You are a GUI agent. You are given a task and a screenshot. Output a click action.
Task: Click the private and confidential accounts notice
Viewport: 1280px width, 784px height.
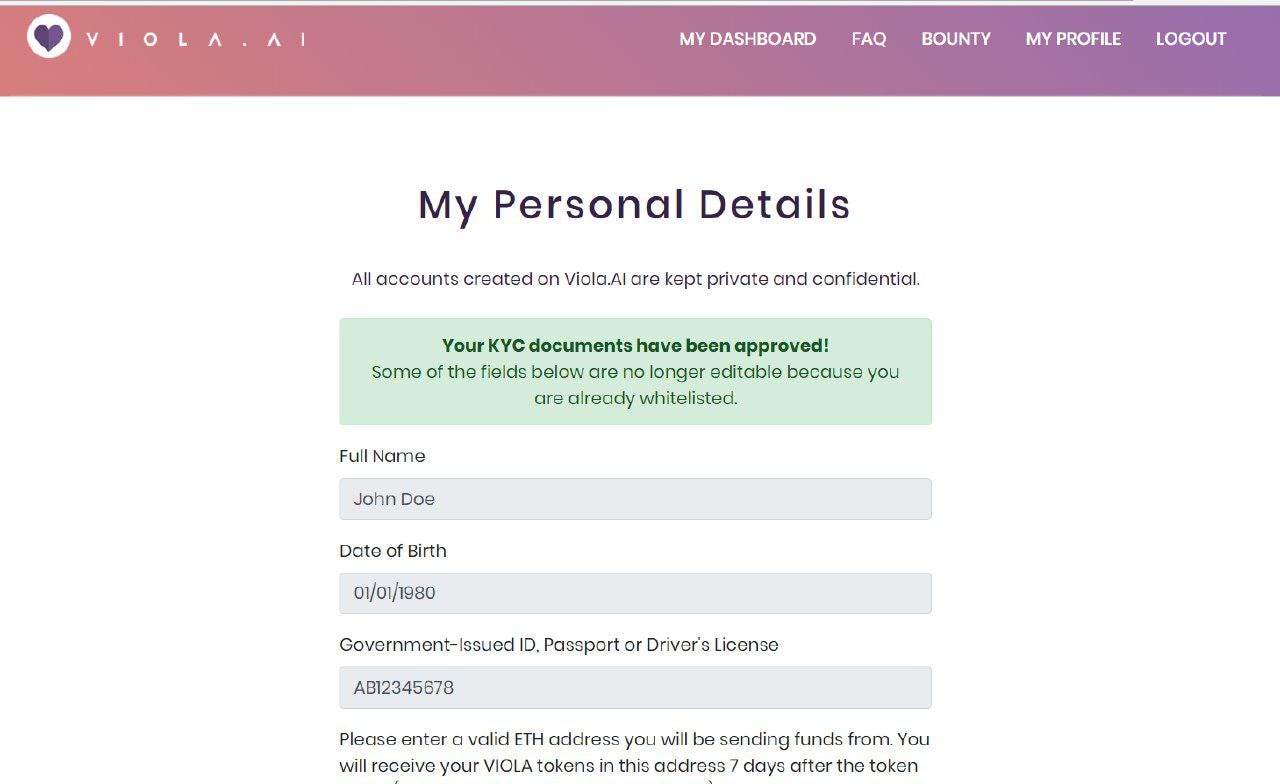[x=635, y=279]
